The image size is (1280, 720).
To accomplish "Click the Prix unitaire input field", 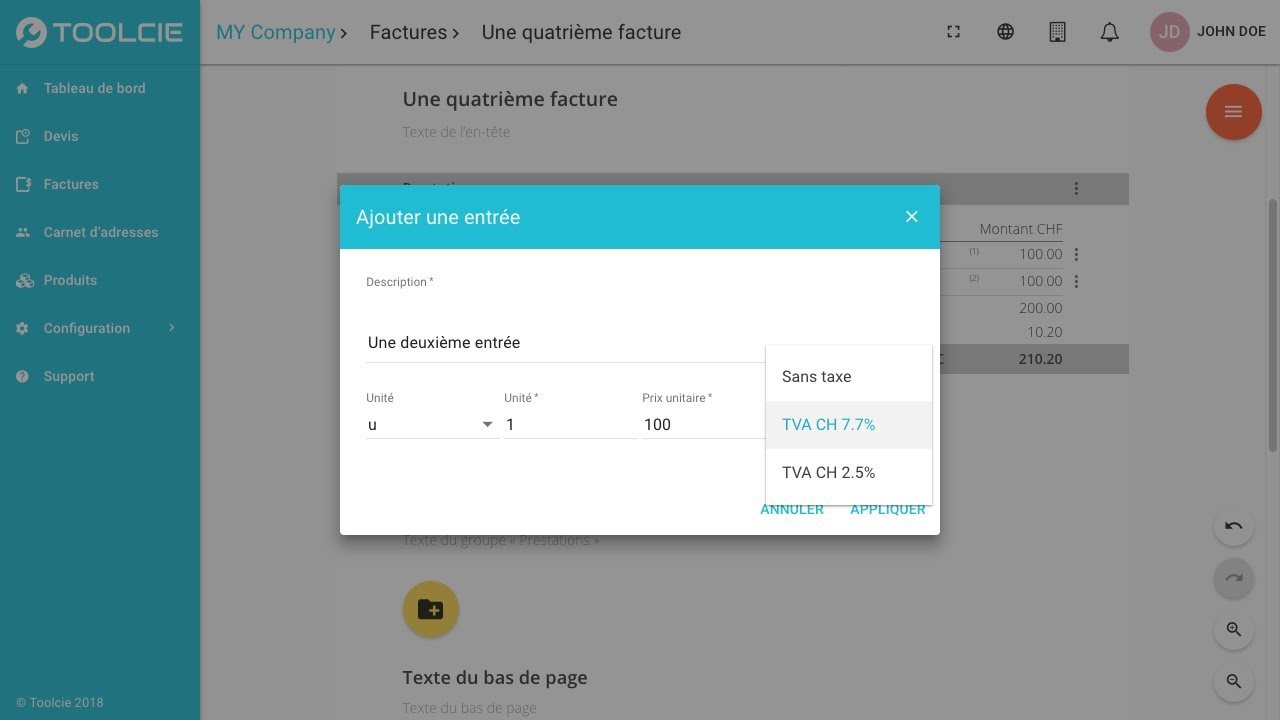I will 704,424.
